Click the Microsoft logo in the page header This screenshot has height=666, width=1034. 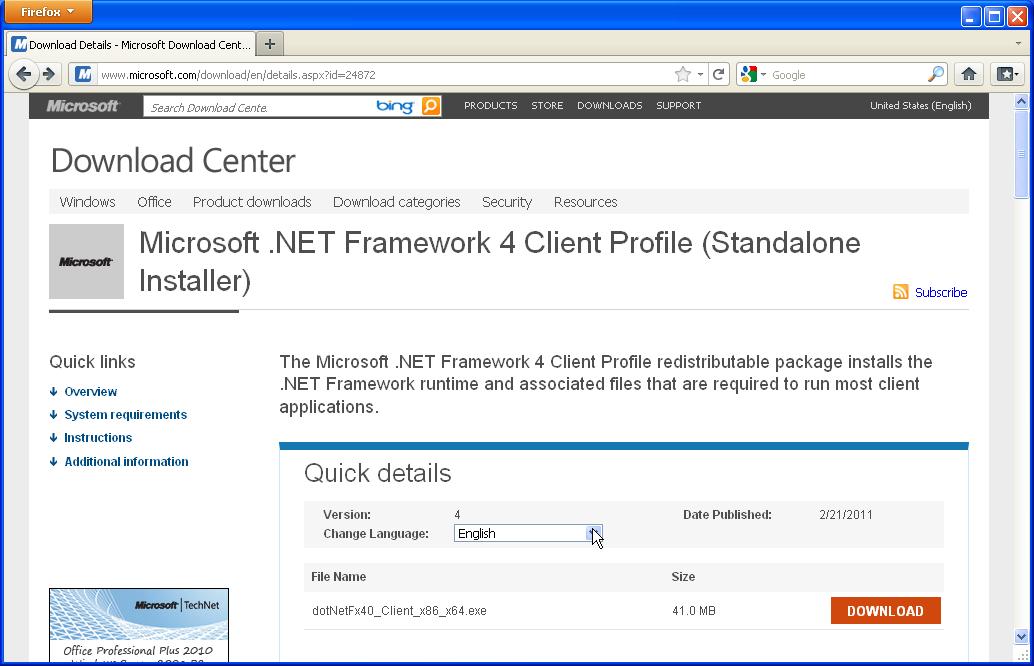point(83,105)
